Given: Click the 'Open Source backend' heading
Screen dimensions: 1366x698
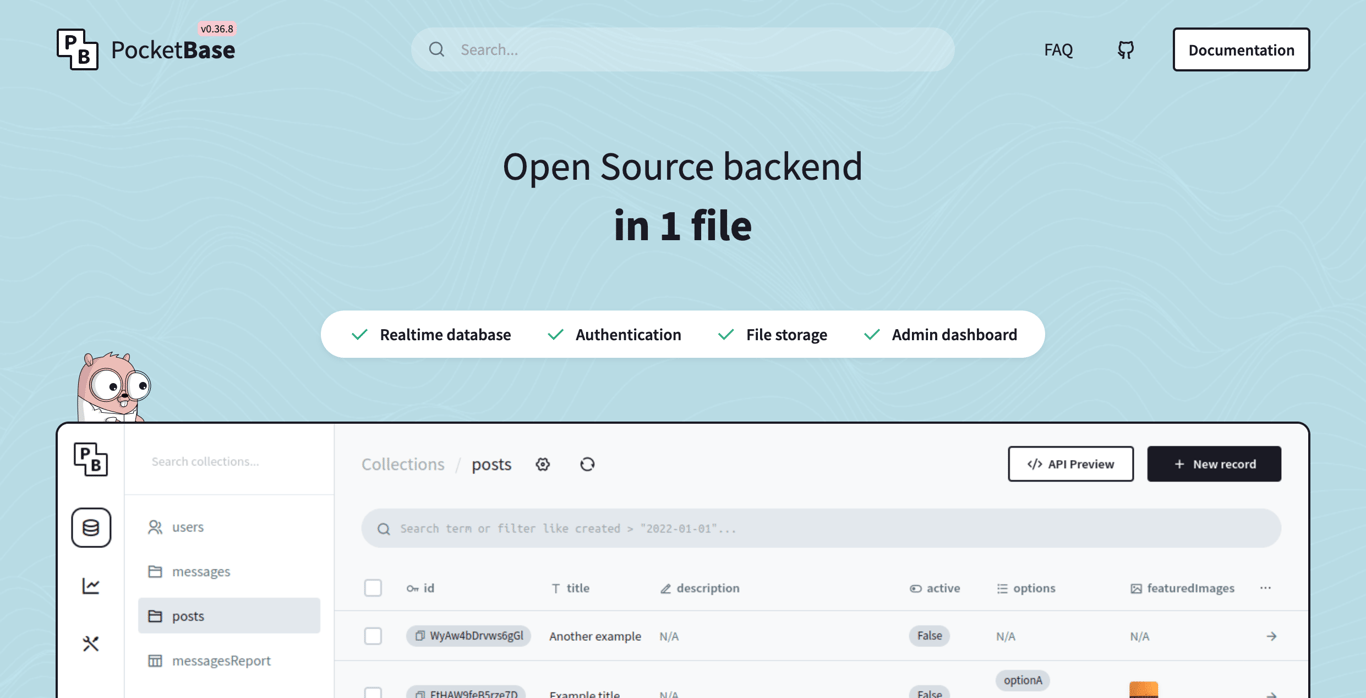Looking at the screenshot, I should (x=683, y=166).
